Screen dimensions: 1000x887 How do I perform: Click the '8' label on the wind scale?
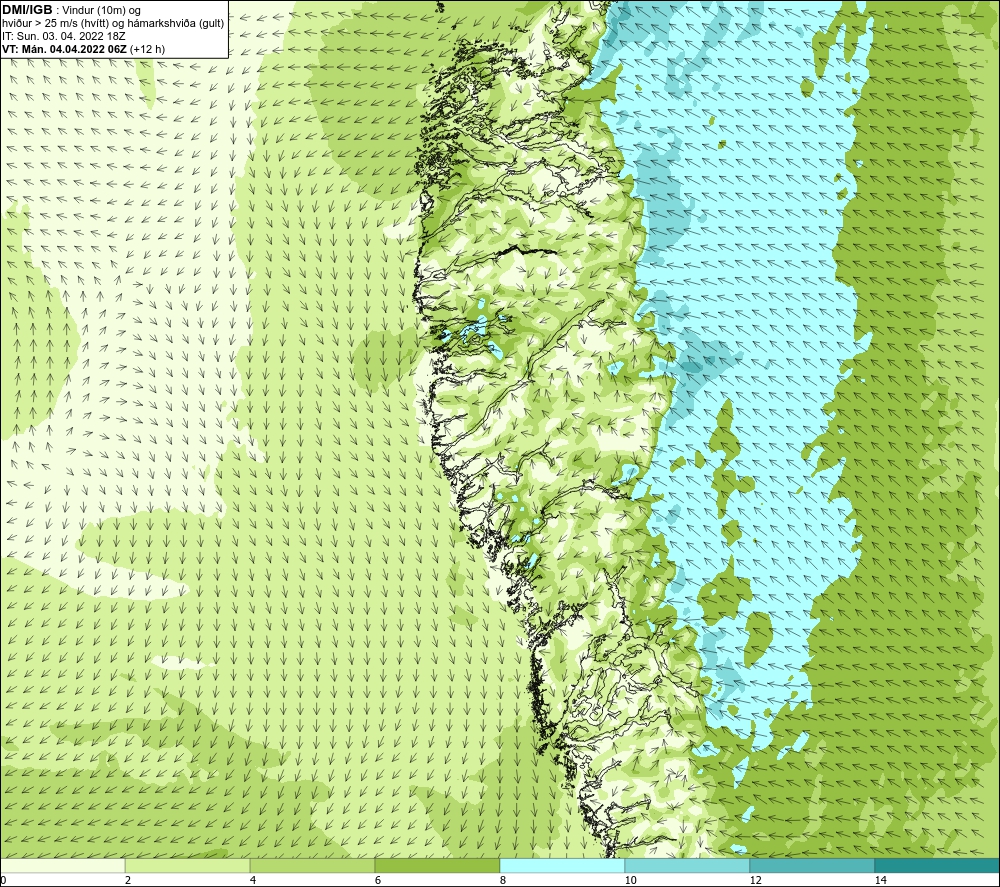click(503, 881)
